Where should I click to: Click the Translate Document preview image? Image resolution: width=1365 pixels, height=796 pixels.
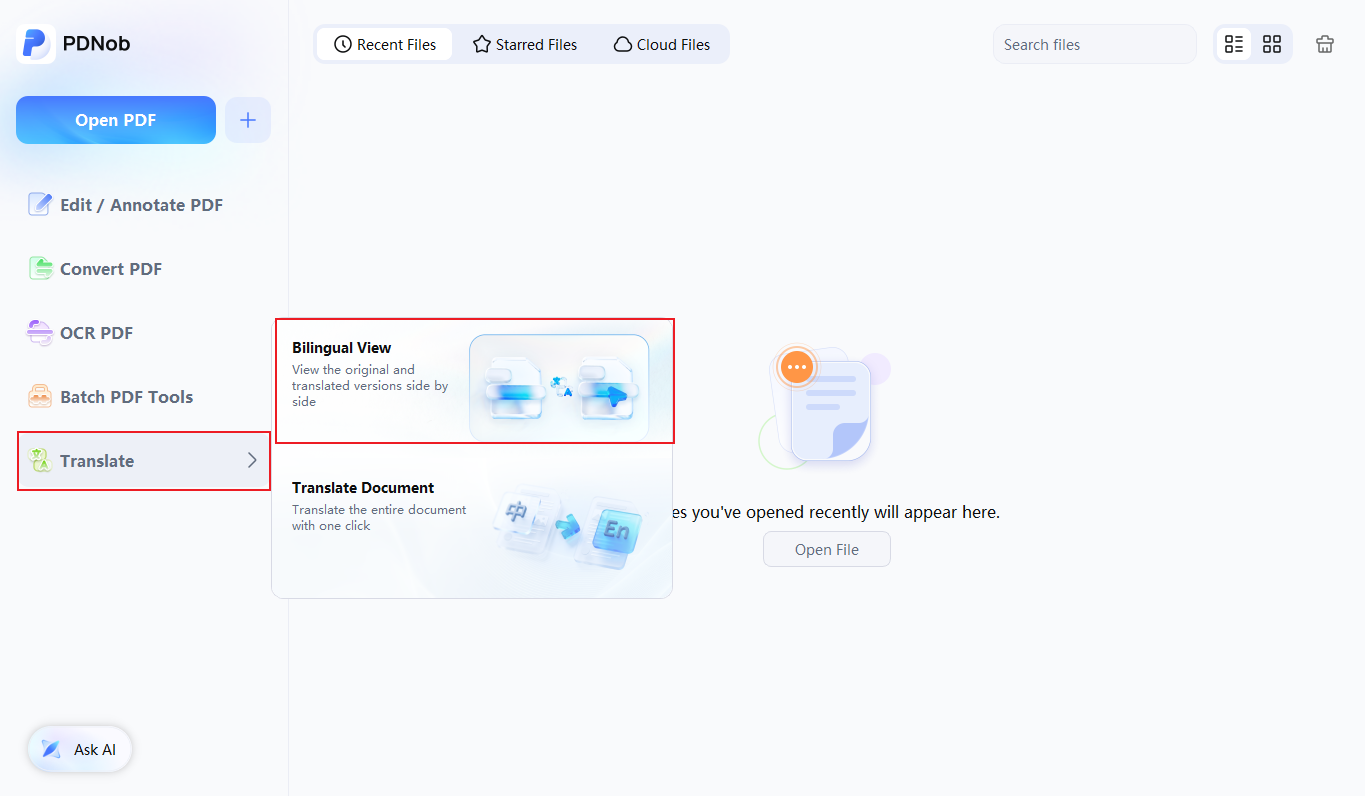[x=568, y=528]
